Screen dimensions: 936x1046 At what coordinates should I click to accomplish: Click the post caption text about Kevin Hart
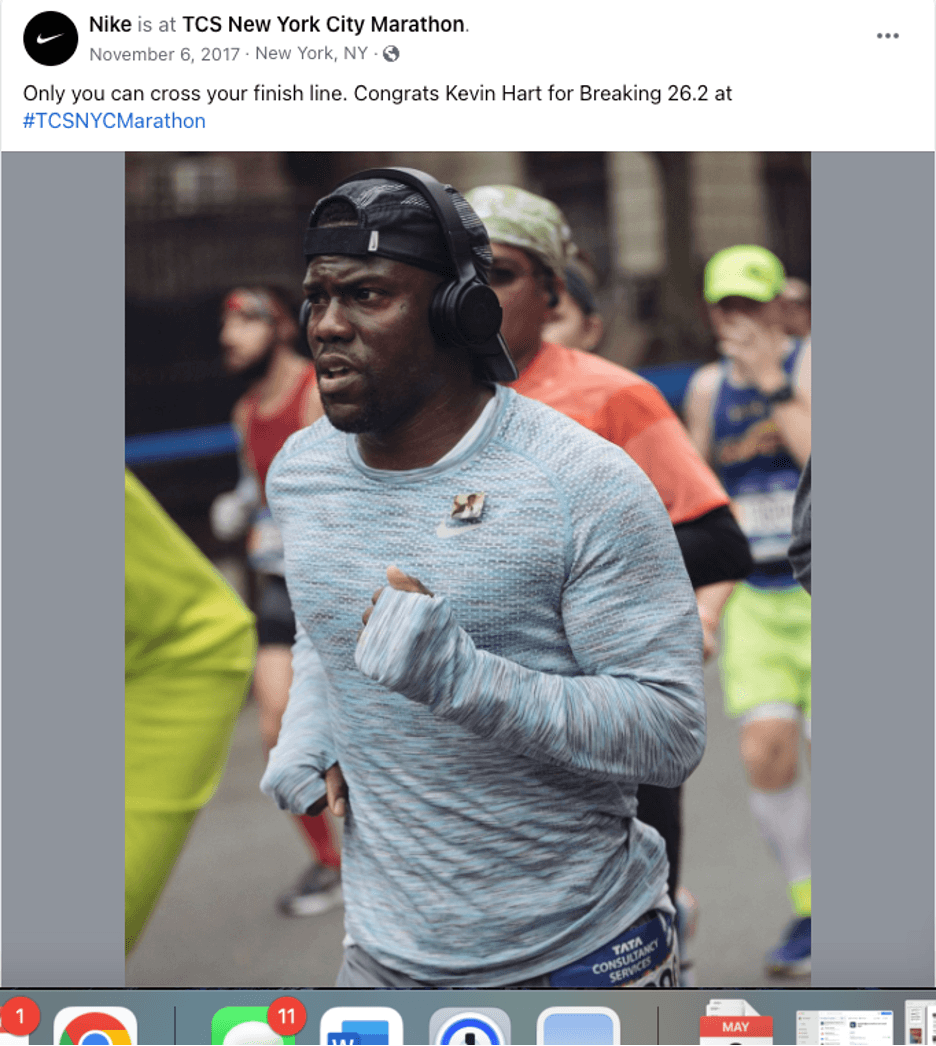(378, 93)
